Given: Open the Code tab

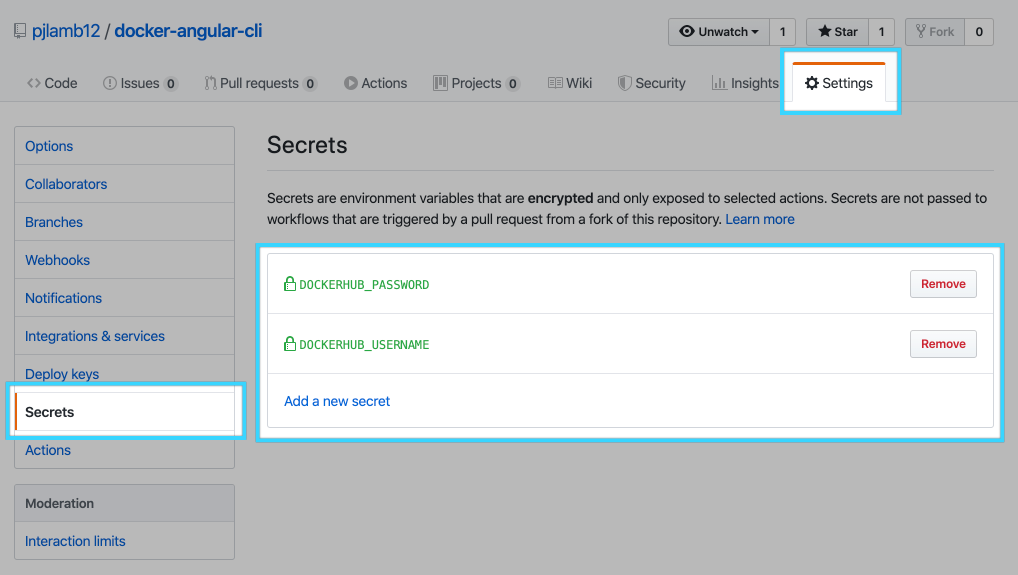Looking at the screenshot, I should [x=52, y=83].
